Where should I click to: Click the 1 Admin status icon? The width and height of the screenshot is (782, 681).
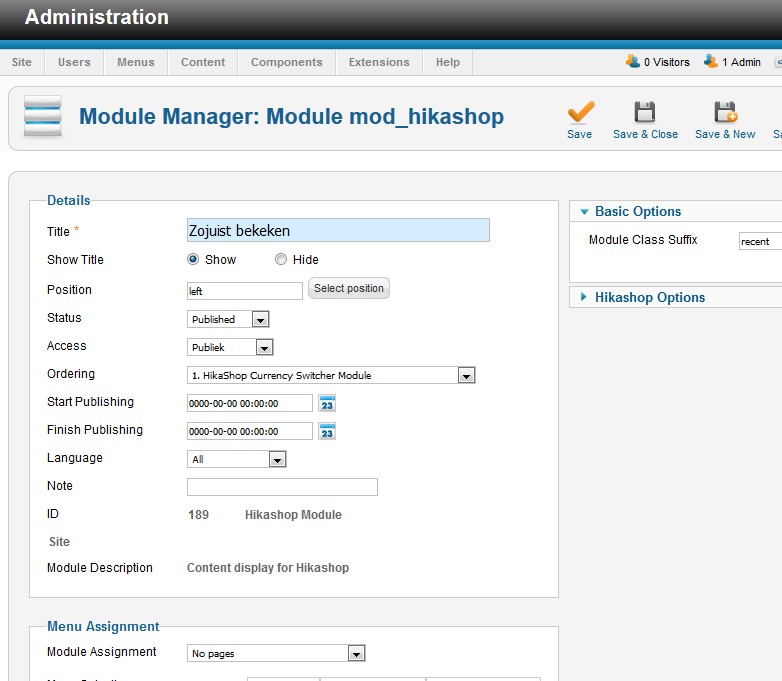[x=711, y=61]
